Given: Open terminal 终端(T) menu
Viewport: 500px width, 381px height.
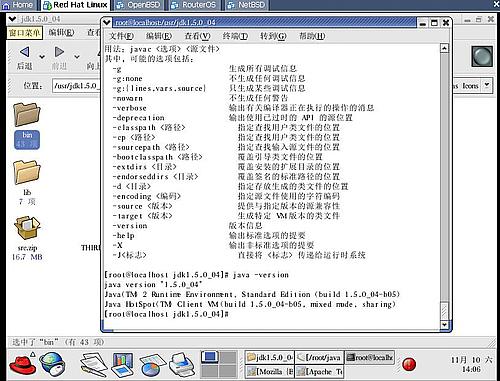Looking at the screenshot, I should pyautogui.click(x=235, y=36).
